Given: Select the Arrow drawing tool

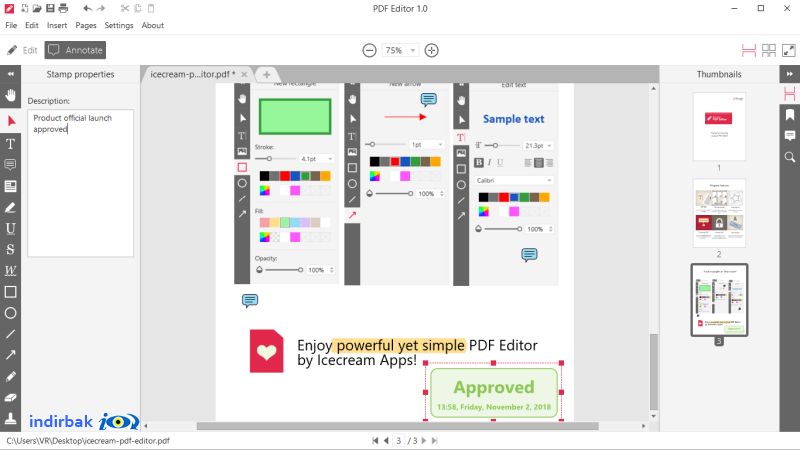Looking at the screenshot, I should click(10, 355).
